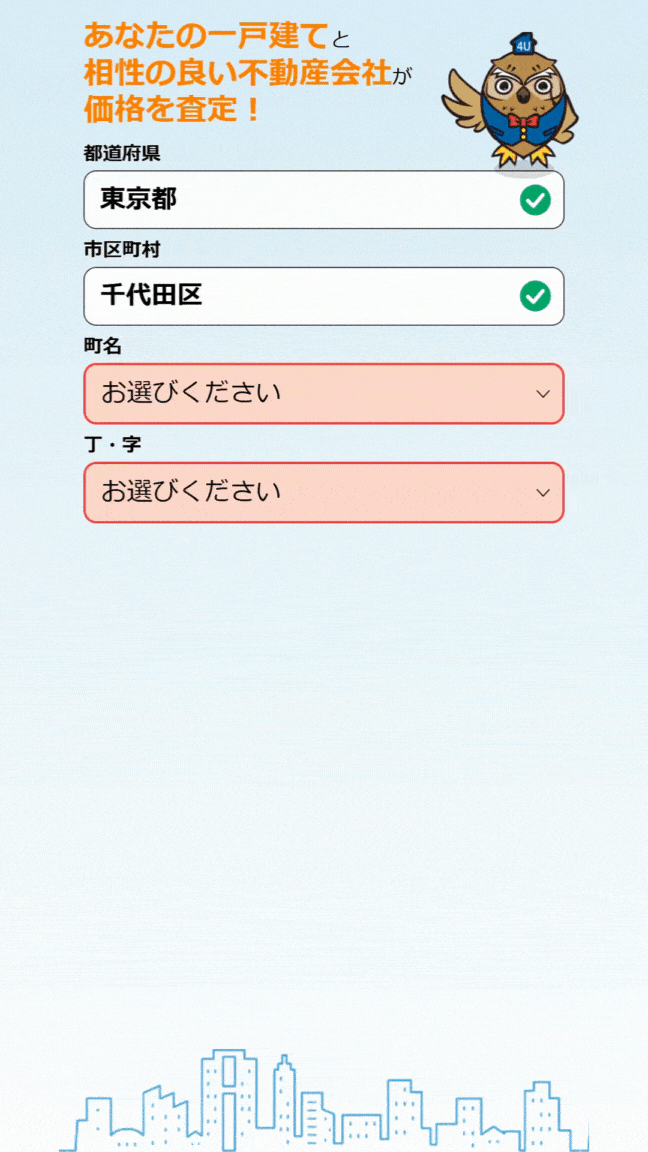Click the green checkmark beside 千代田区
Screen dimensions: 648x1152
click(536, 296)
